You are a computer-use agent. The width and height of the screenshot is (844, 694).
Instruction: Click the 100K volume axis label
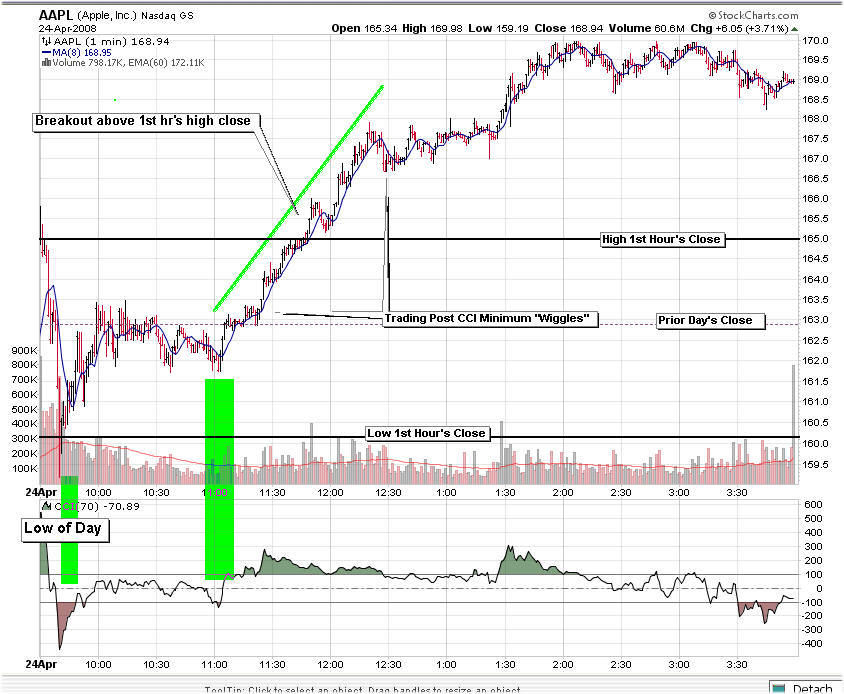pos(25,468)
